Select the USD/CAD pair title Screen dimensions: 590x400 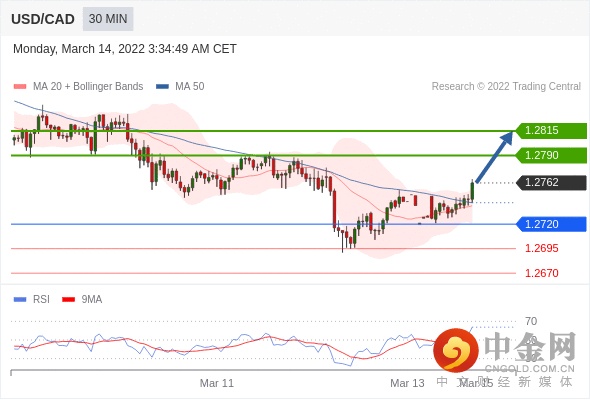pos(43,19)
